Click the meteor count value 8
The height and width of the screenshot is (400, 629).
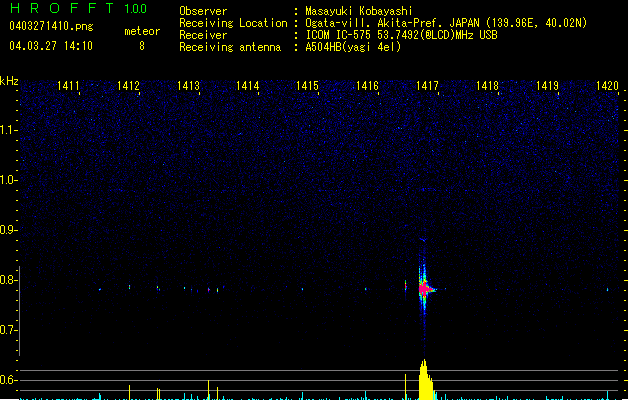(x=141, y=46)
